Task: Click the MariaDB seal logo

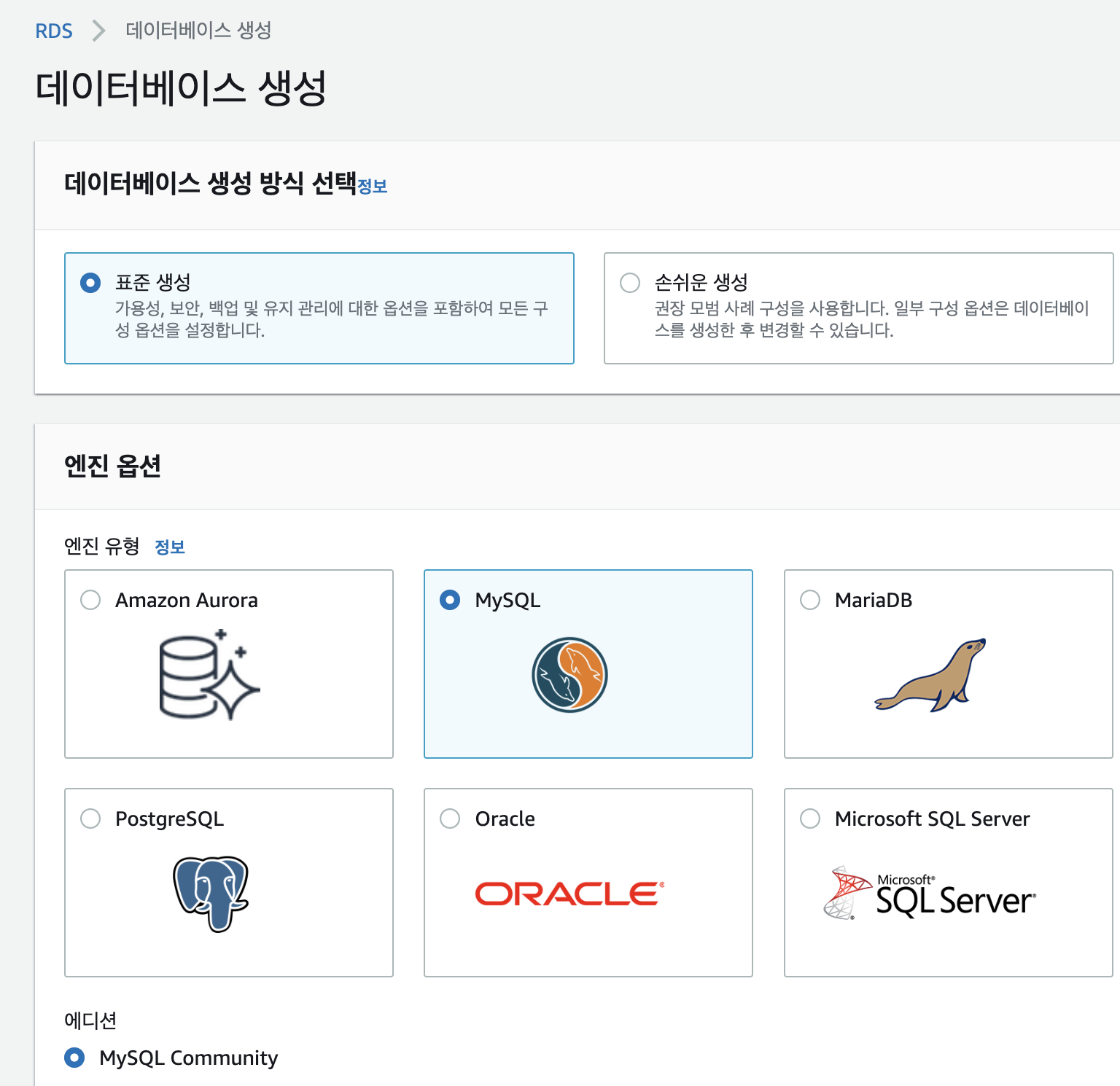Action: click(x=930, y=675)
